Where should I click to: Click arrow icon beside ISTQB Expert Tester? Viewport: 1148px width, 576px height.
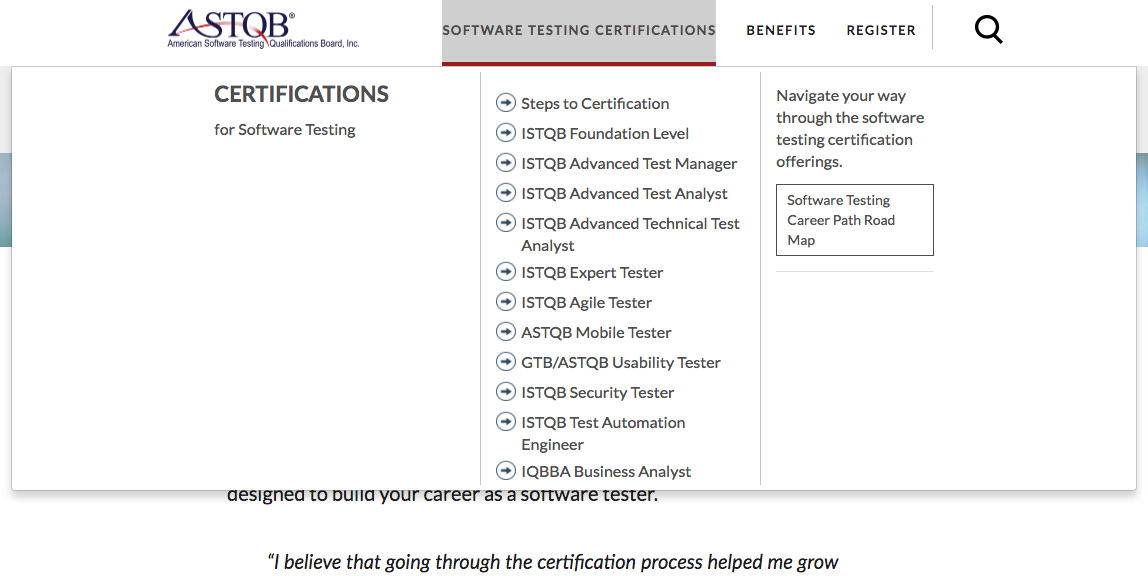pos(506,272)
